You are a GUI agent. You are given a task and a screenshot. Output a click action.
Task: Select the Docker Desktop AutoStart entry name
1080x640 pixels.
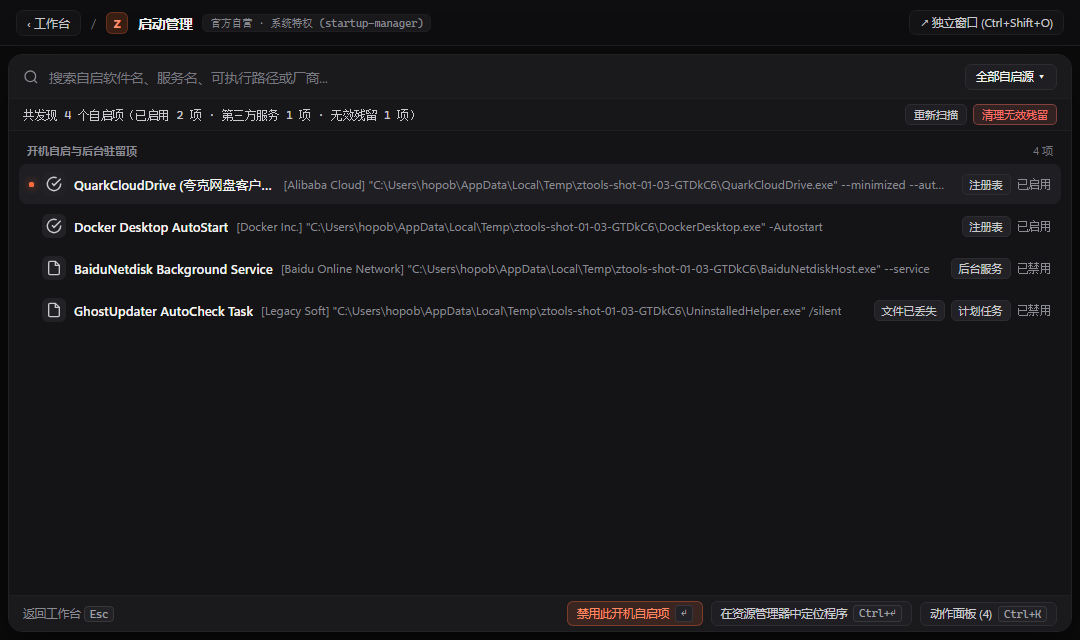(151, 227)
